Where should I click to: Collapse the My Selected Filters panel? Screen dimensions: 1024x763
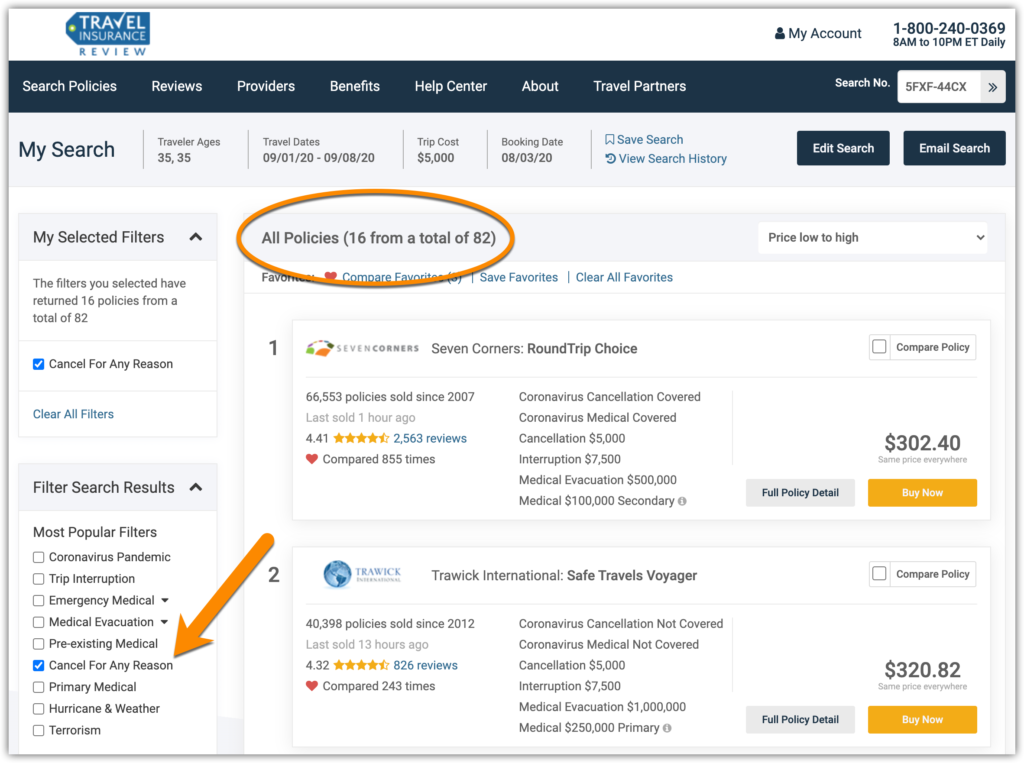point(195,237)
